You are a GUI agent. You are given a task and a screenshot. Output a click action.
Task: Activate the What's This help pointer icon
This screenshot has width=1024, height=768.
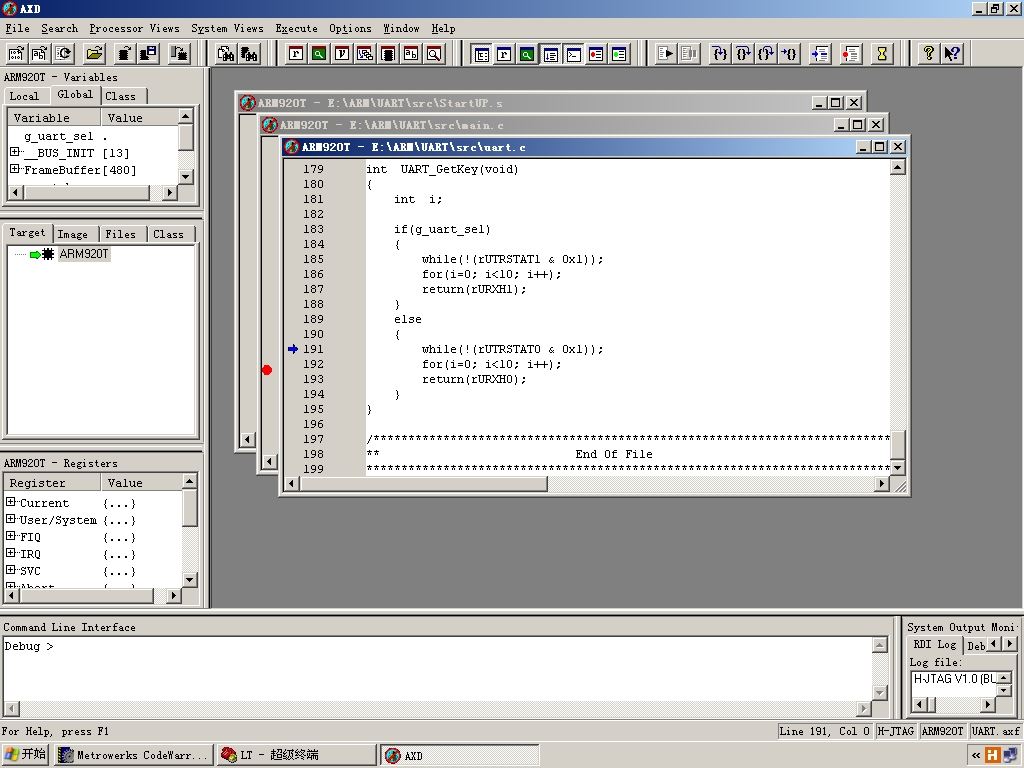pos(952,54)
